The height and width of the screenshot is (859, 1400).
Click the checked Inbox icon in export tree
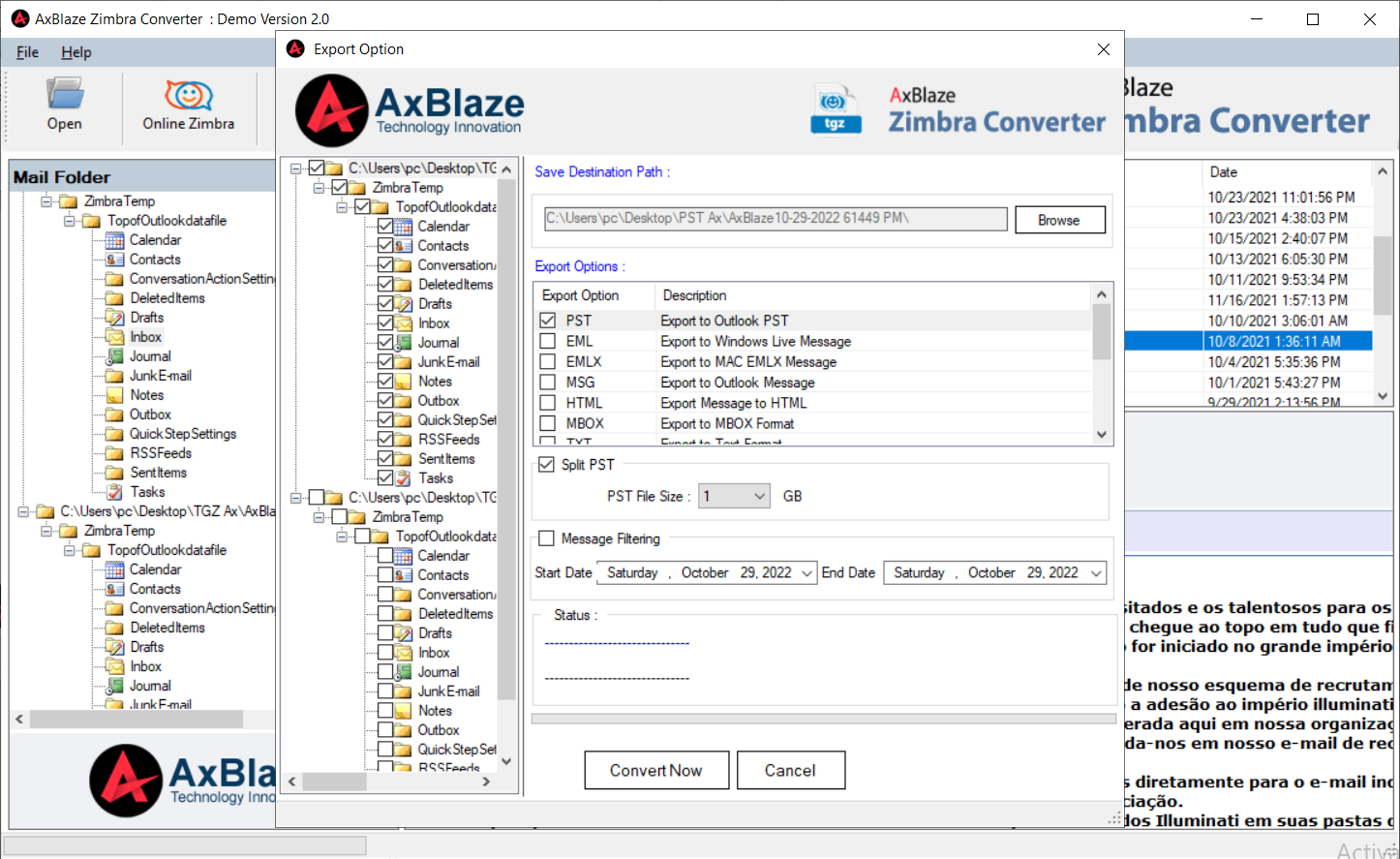(403, 323)
